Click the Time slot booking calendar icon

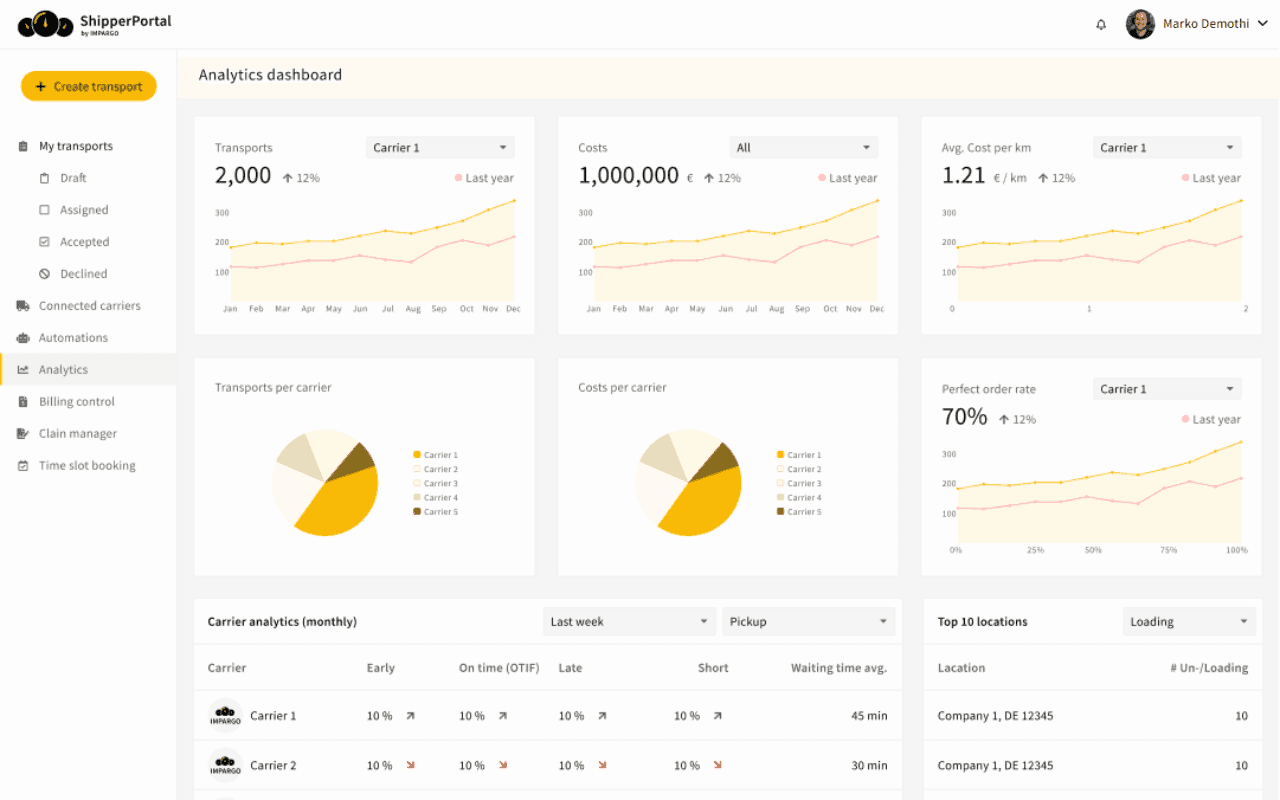pos(23,466)
